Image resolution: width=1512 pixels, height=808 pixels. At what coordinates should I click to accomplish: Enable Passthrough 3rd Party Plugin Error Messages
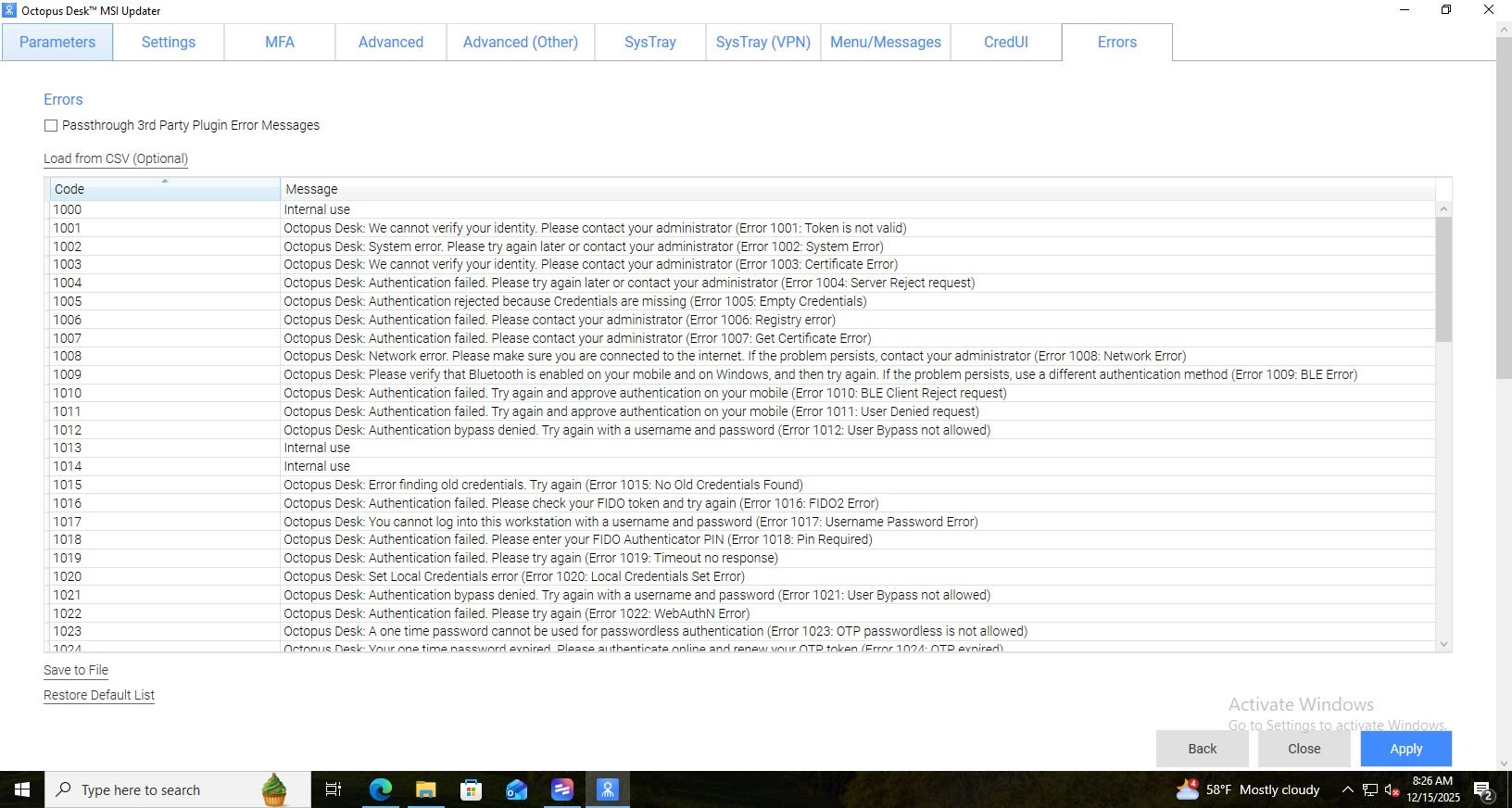51,125
